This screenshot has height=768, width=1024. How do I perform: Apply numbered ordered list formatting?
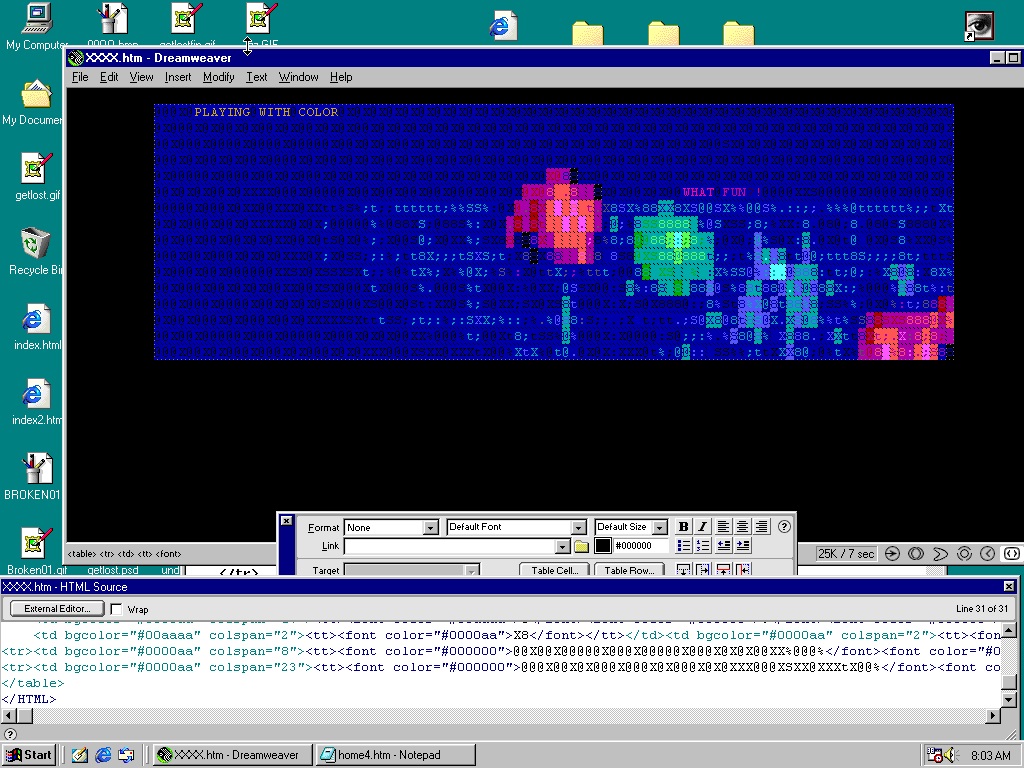coord(703,545)
